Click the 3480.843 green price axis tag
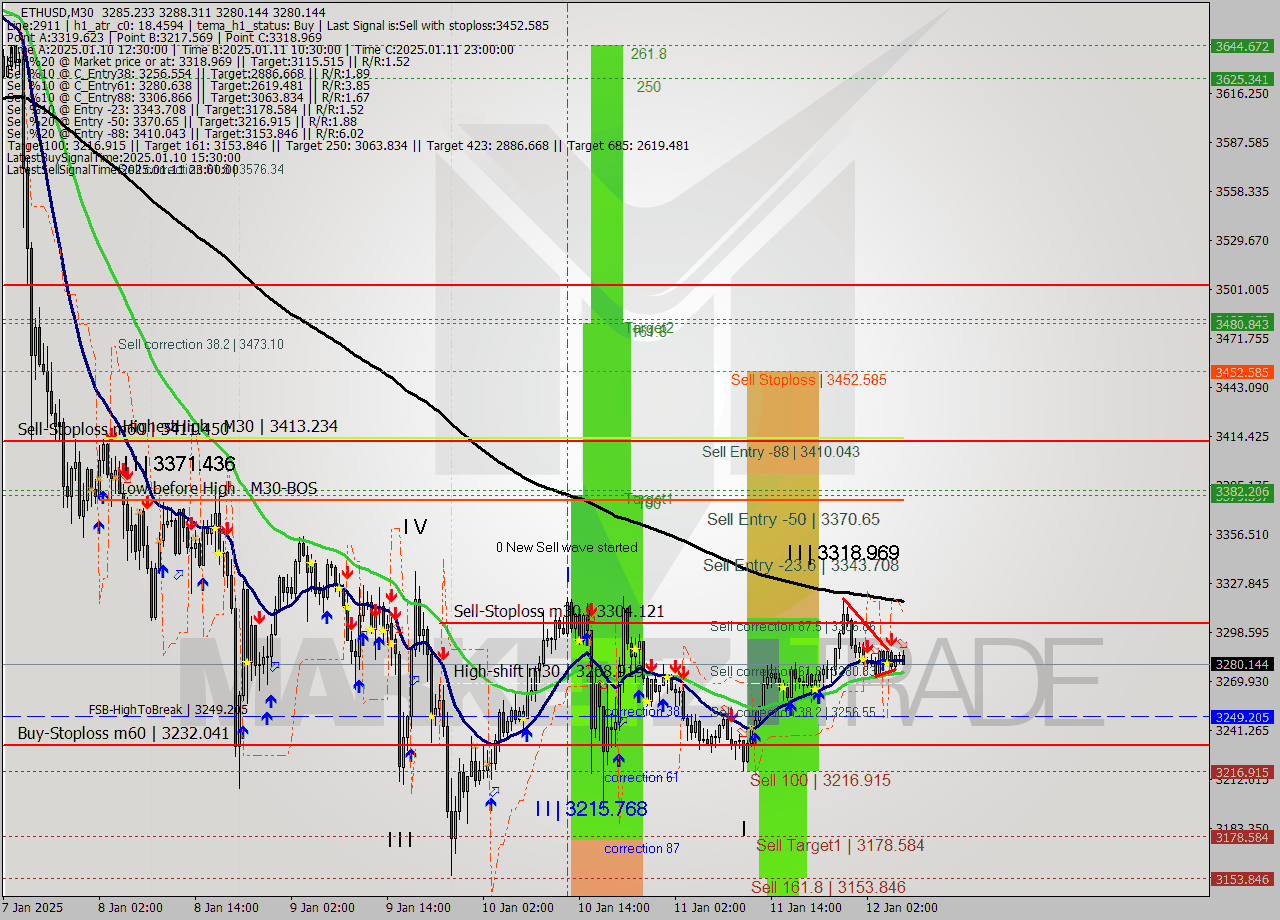 pyautogui.click(x=1241, y=323)
